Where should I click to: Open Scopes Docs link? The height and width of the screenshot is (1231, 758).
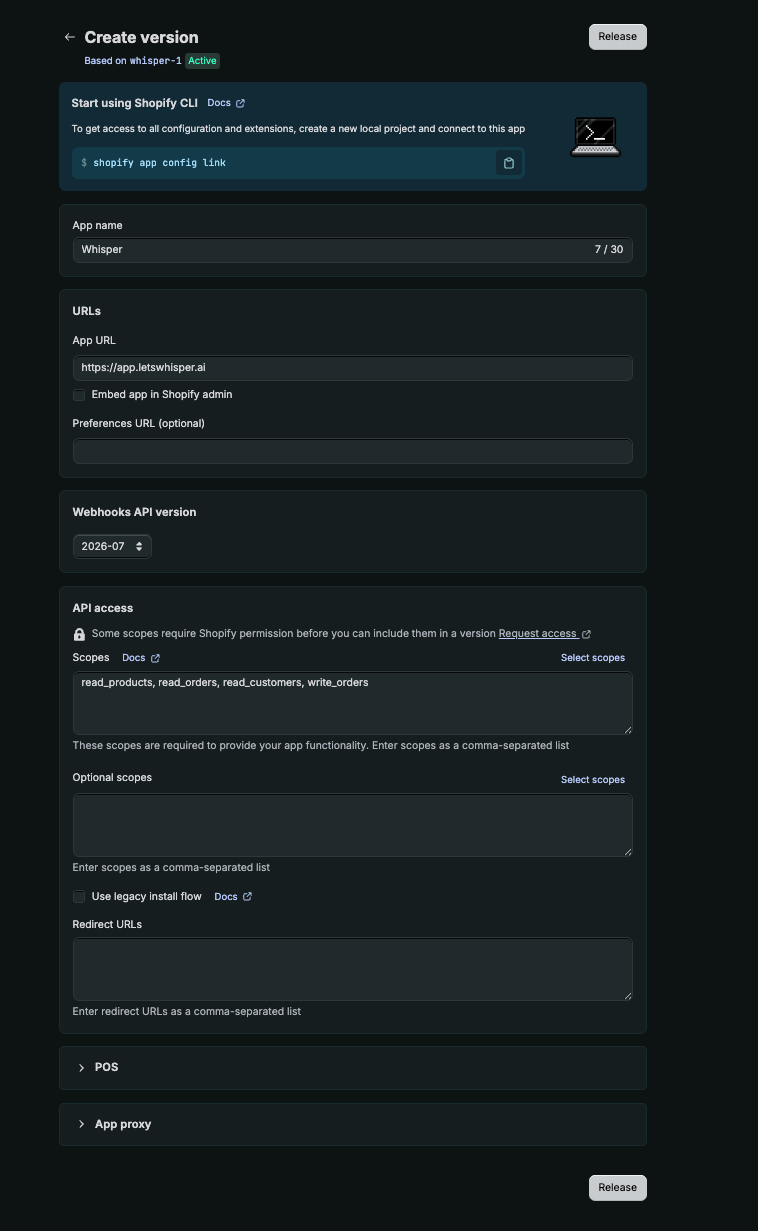click(141, 658)
